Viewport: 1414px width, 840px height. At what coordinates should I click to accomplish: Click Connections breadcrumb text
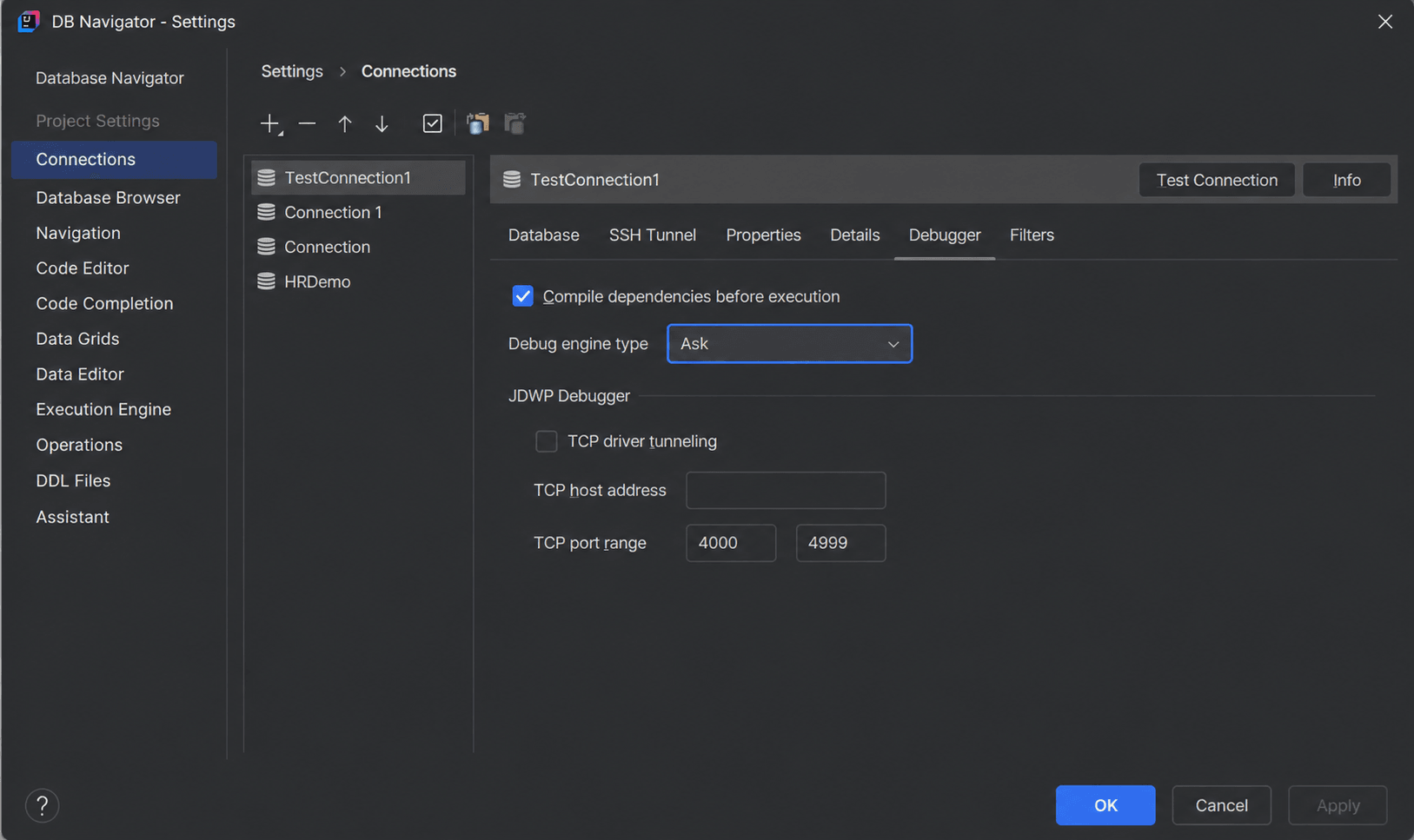pyautogui.click(x=408, y=71)
